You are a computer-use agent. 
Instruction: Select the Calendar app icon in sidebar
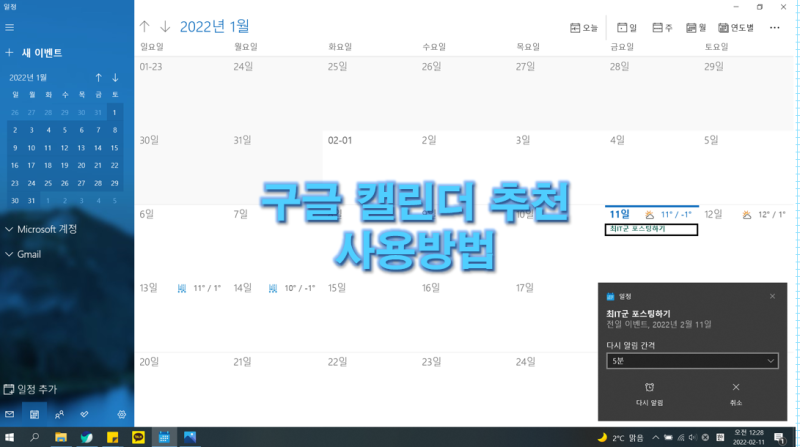(x=34, y=414)
